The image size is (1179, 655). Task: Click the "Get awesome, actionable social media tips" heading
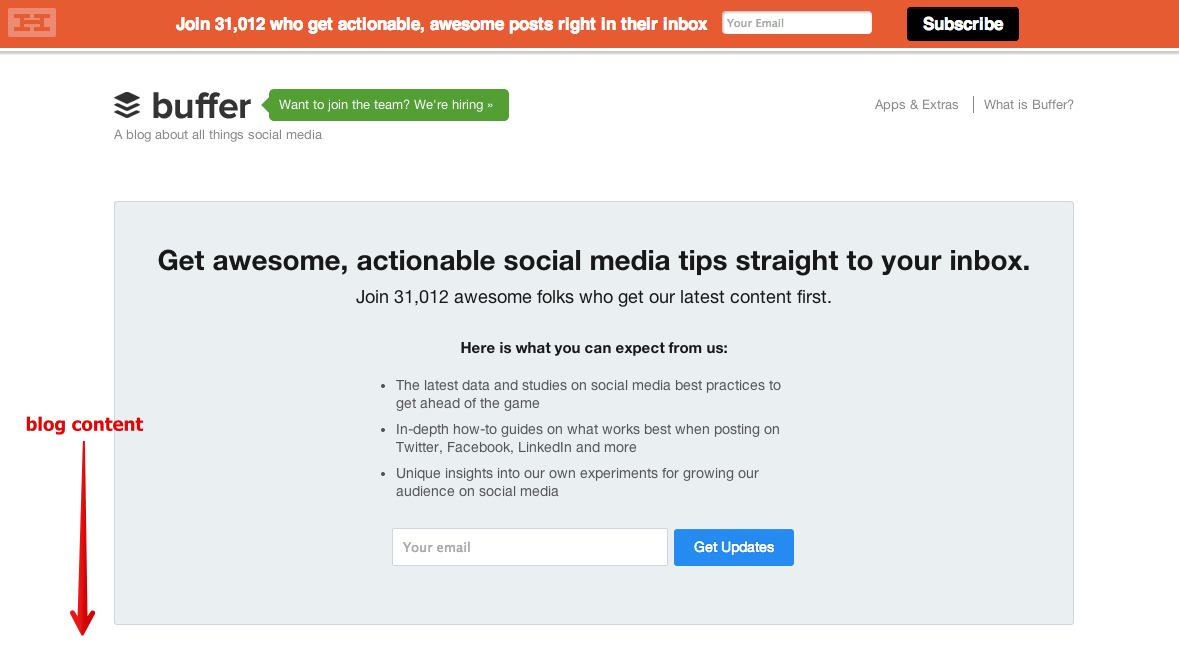[x=593, y=261]
